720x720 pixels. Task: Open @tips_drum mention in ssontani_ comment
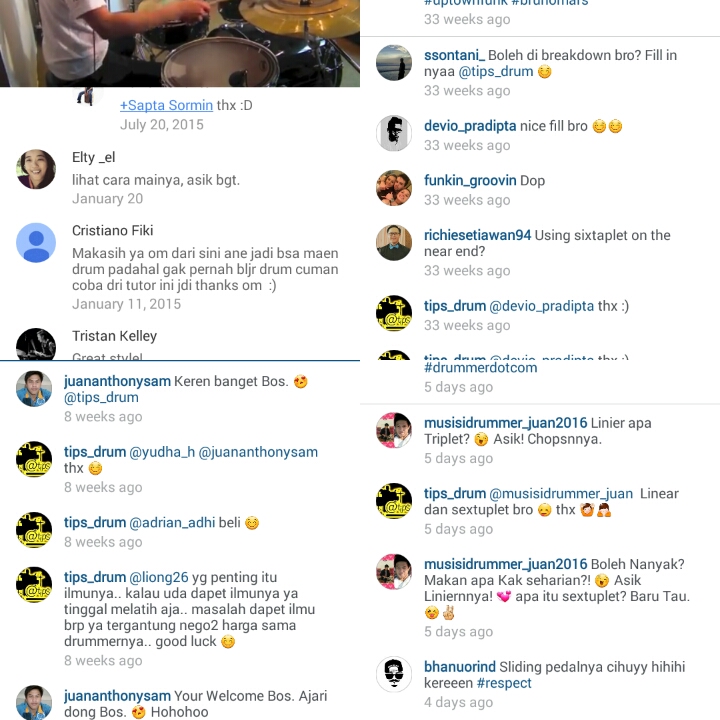point(496,72)
